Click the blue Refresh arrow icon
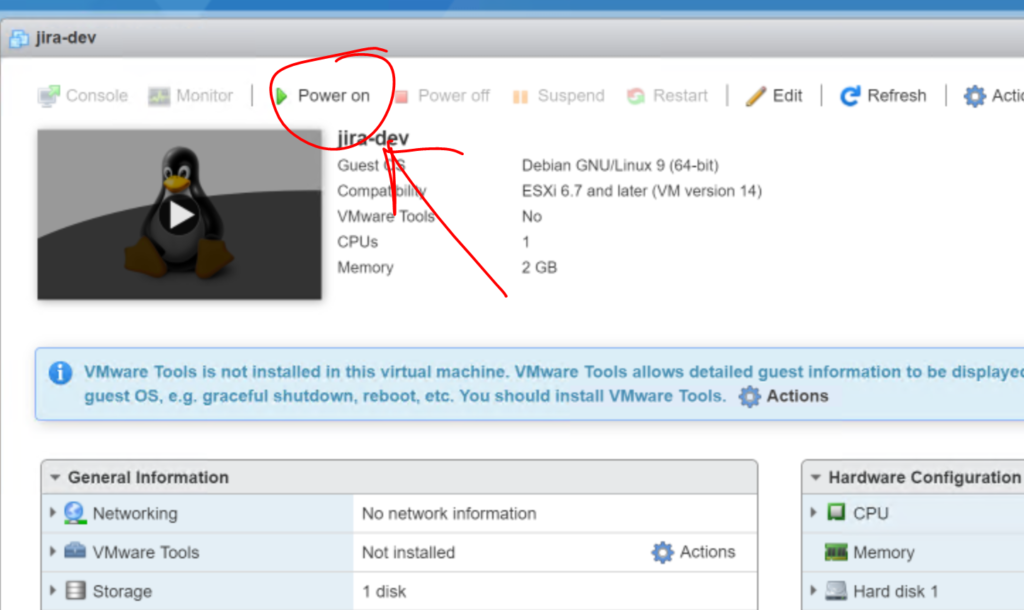 (850, 96)
